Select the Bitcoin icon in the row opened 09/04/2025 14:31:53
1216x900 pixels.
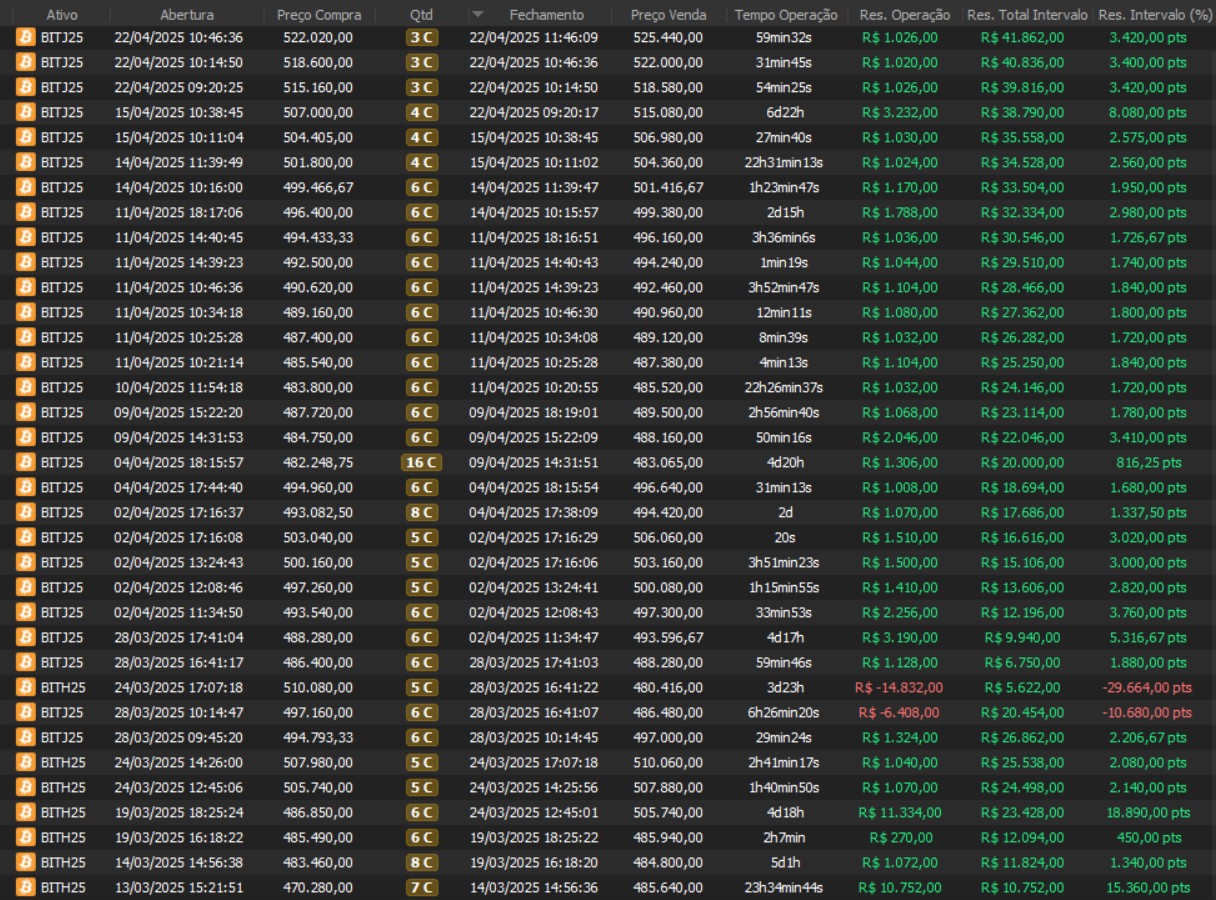[x=25, y=437]
